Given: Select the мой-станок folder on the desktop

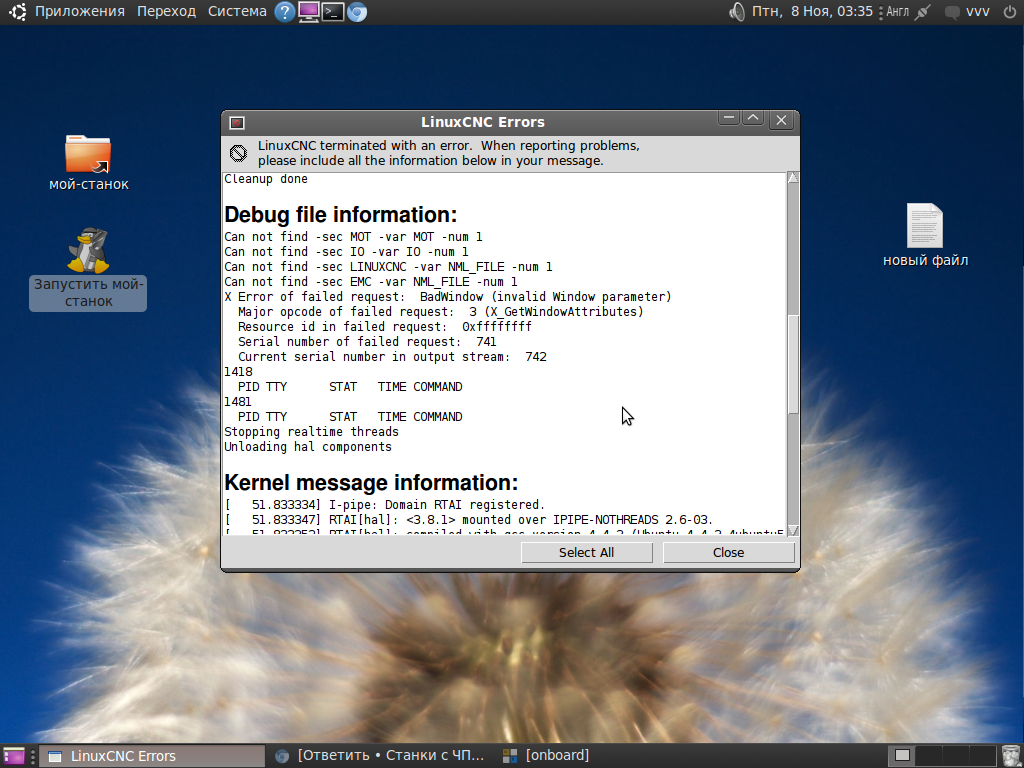Looking at the screenshot, I should tap(88, 163).
